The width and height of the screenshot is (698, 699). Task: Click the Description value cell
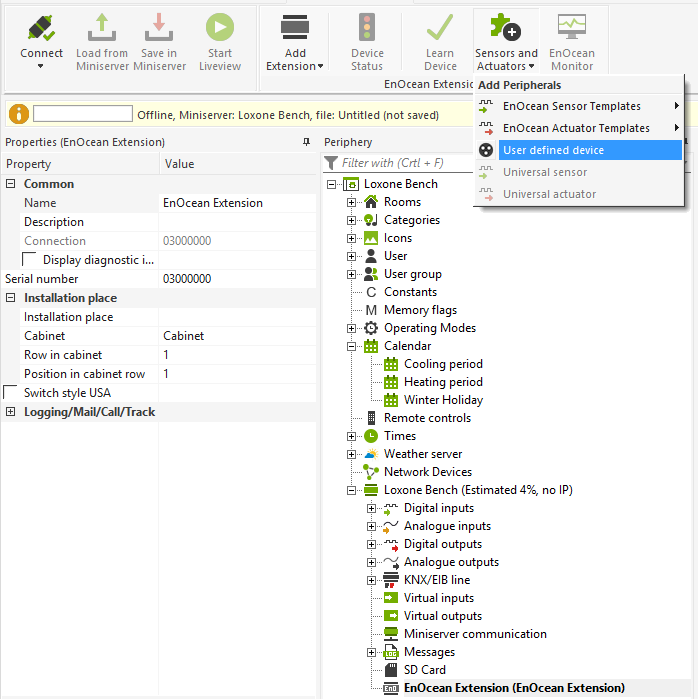[237, 222]
